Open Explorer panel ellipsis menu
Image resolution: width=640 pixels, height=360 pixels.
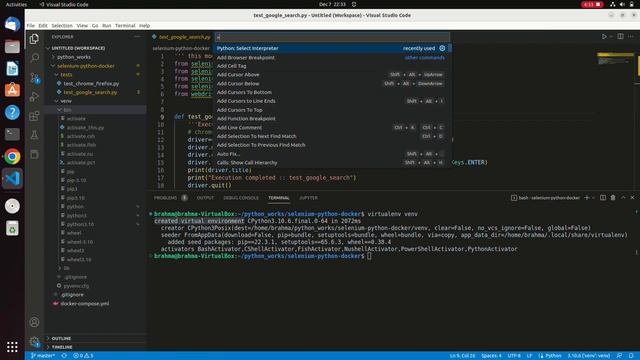(x=137, y=37)
